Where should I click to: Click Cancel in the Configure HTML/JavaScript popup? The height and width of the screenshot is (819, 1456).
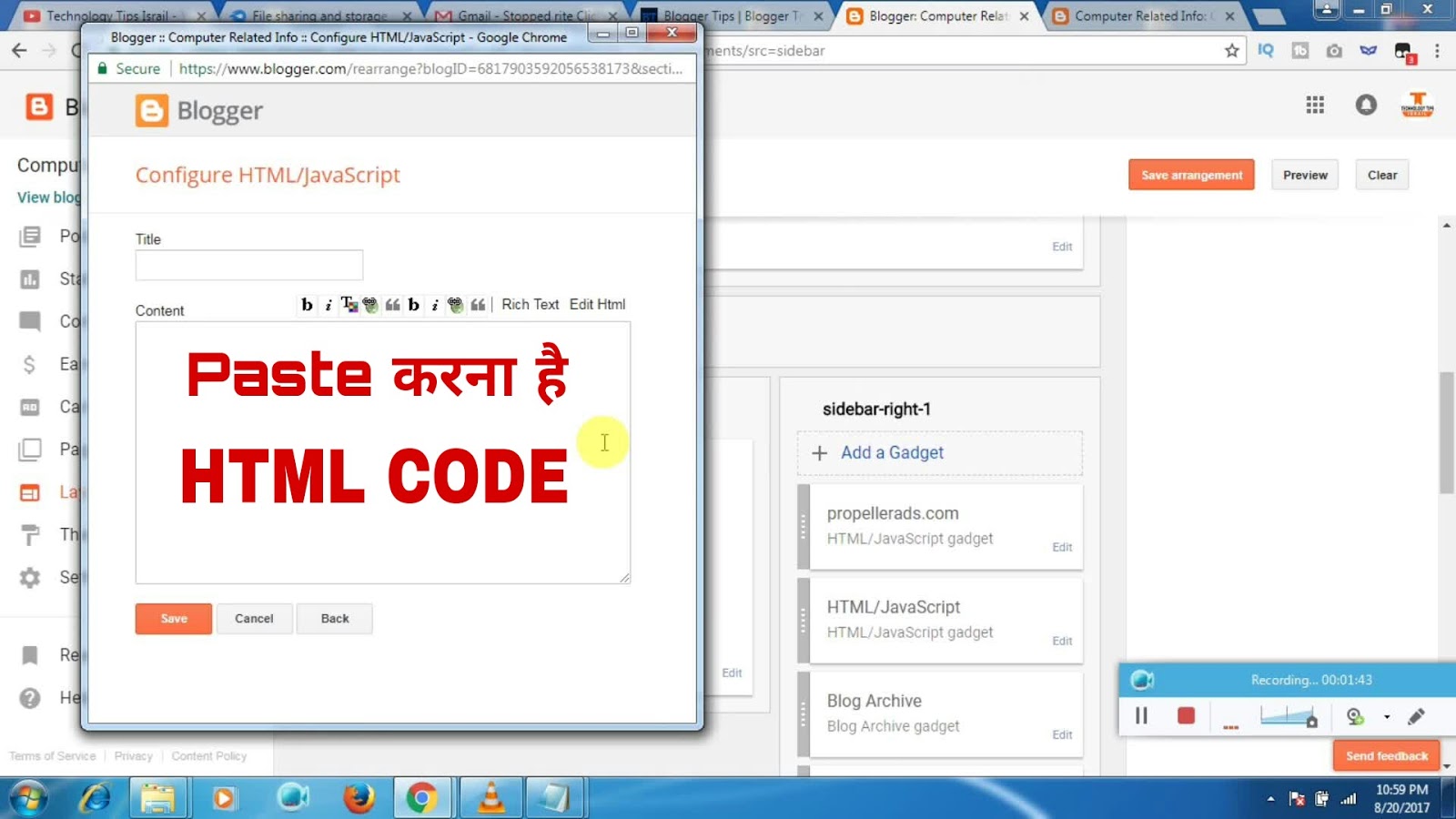pos(254,619)
